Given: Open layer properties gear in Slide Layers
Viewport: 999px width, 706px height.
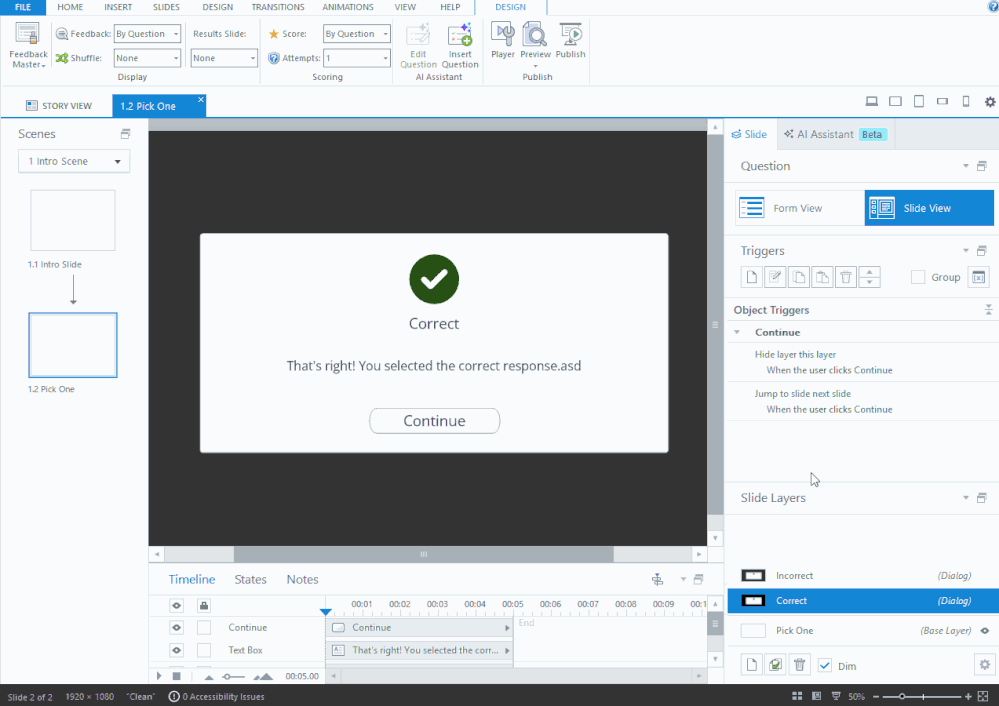Looking at the screenshot, I should pos(984,665).
